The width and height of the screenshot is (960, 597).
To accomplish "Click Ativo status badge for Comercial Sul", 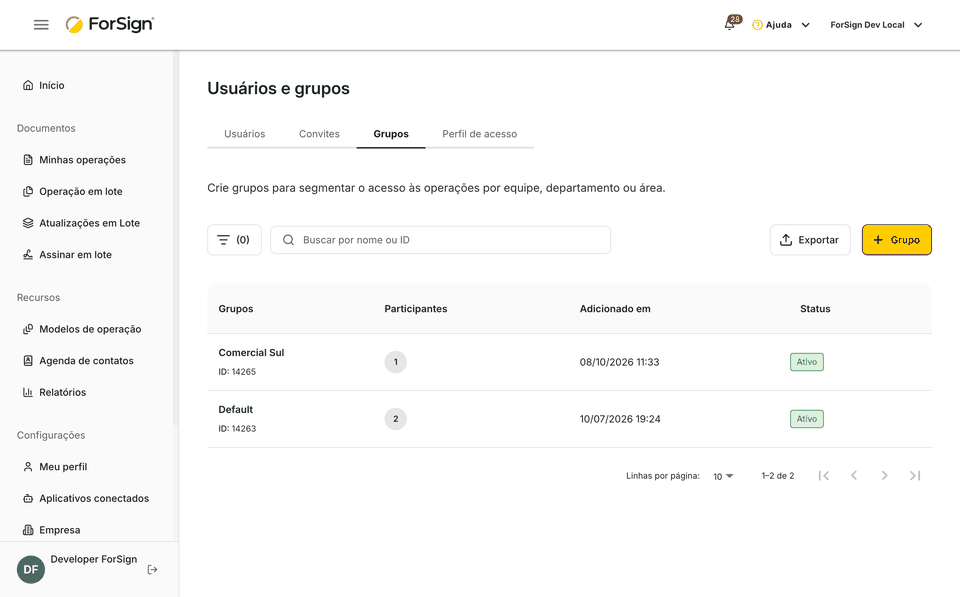I will click(x=806, y=362).
